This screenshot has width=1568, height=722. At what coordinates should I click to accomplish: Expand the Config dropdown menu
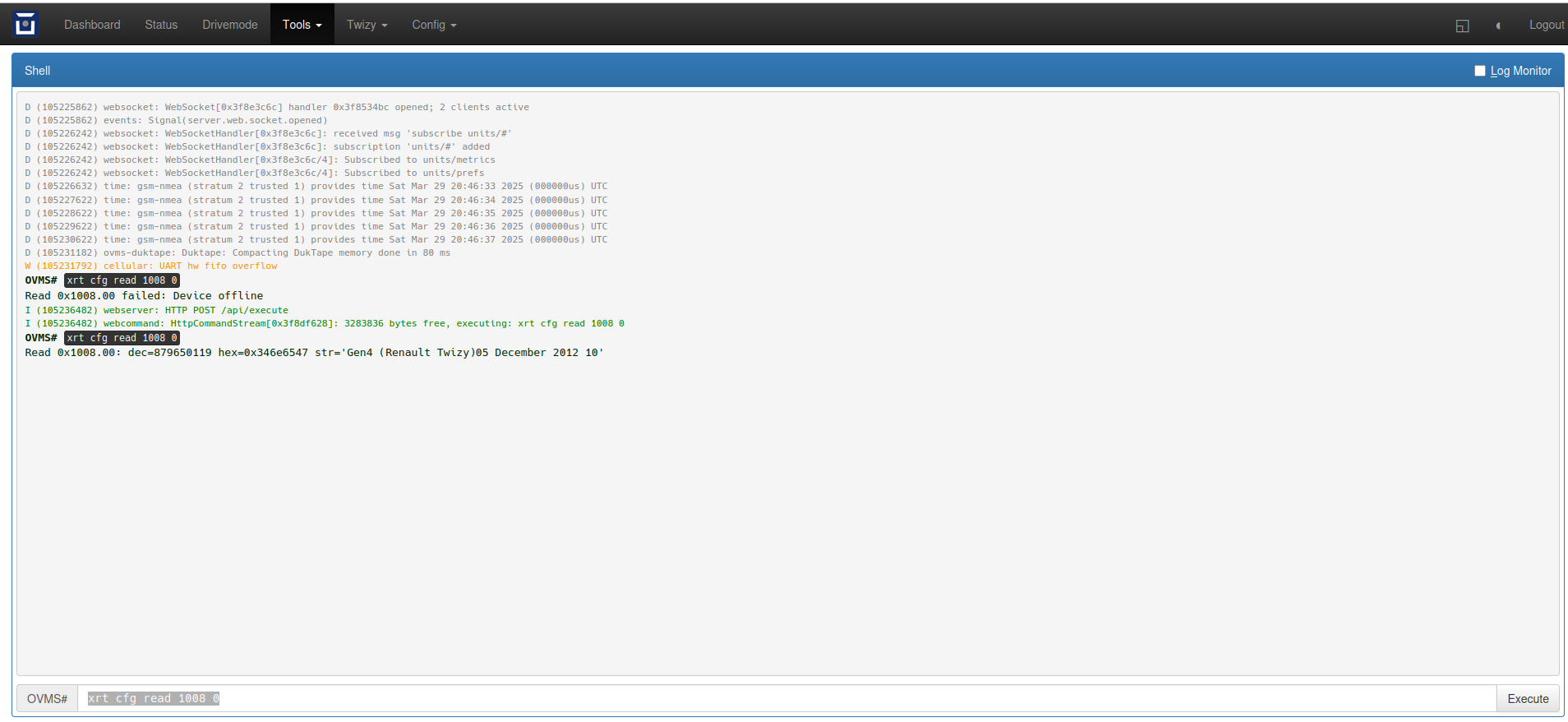[x=434, y=25]
